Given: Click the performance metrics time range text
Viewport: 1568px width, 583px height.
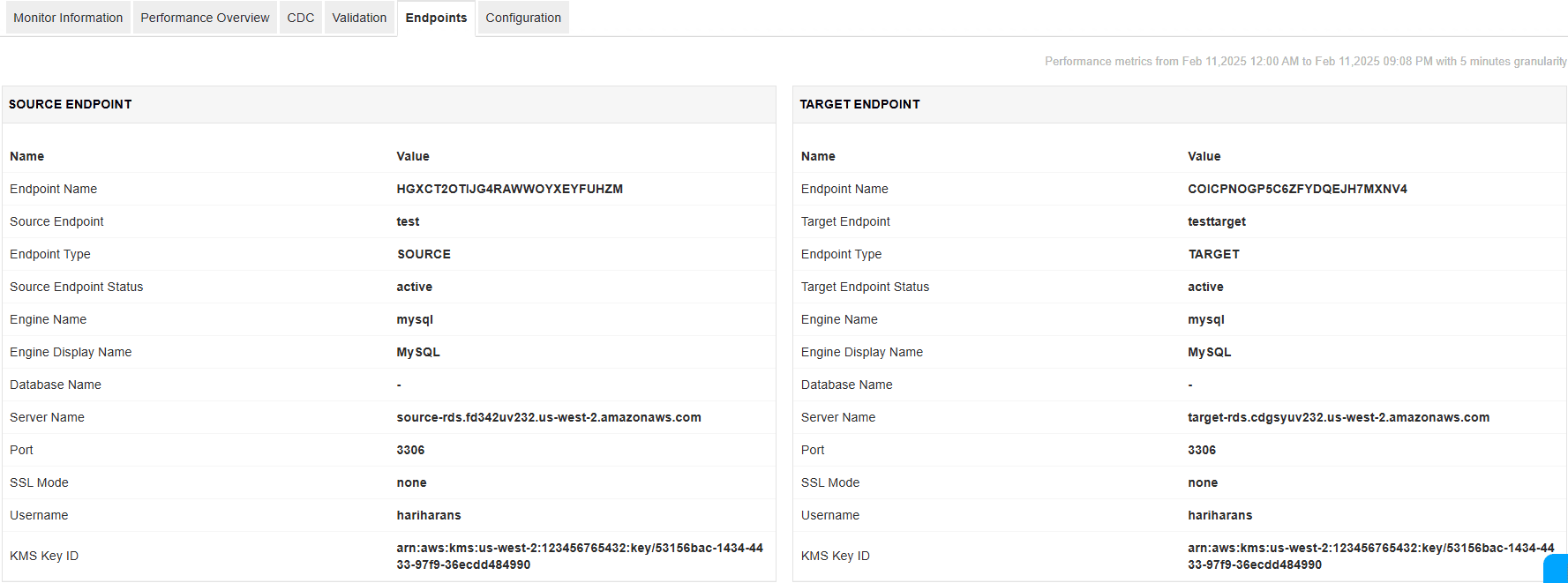Looking at the screenshot, I should coord(1305,61).
